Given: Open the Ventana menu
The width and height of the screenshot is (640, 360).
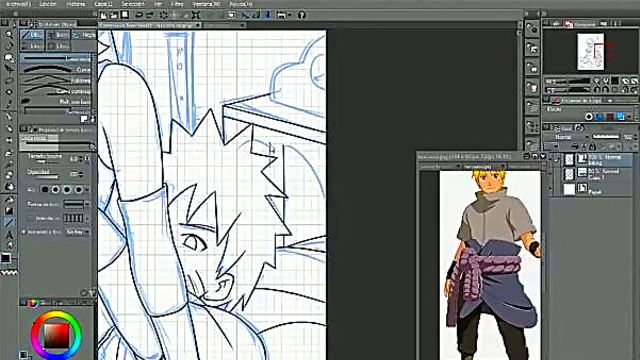Looking at the screenshot, I should click(206, 4).
